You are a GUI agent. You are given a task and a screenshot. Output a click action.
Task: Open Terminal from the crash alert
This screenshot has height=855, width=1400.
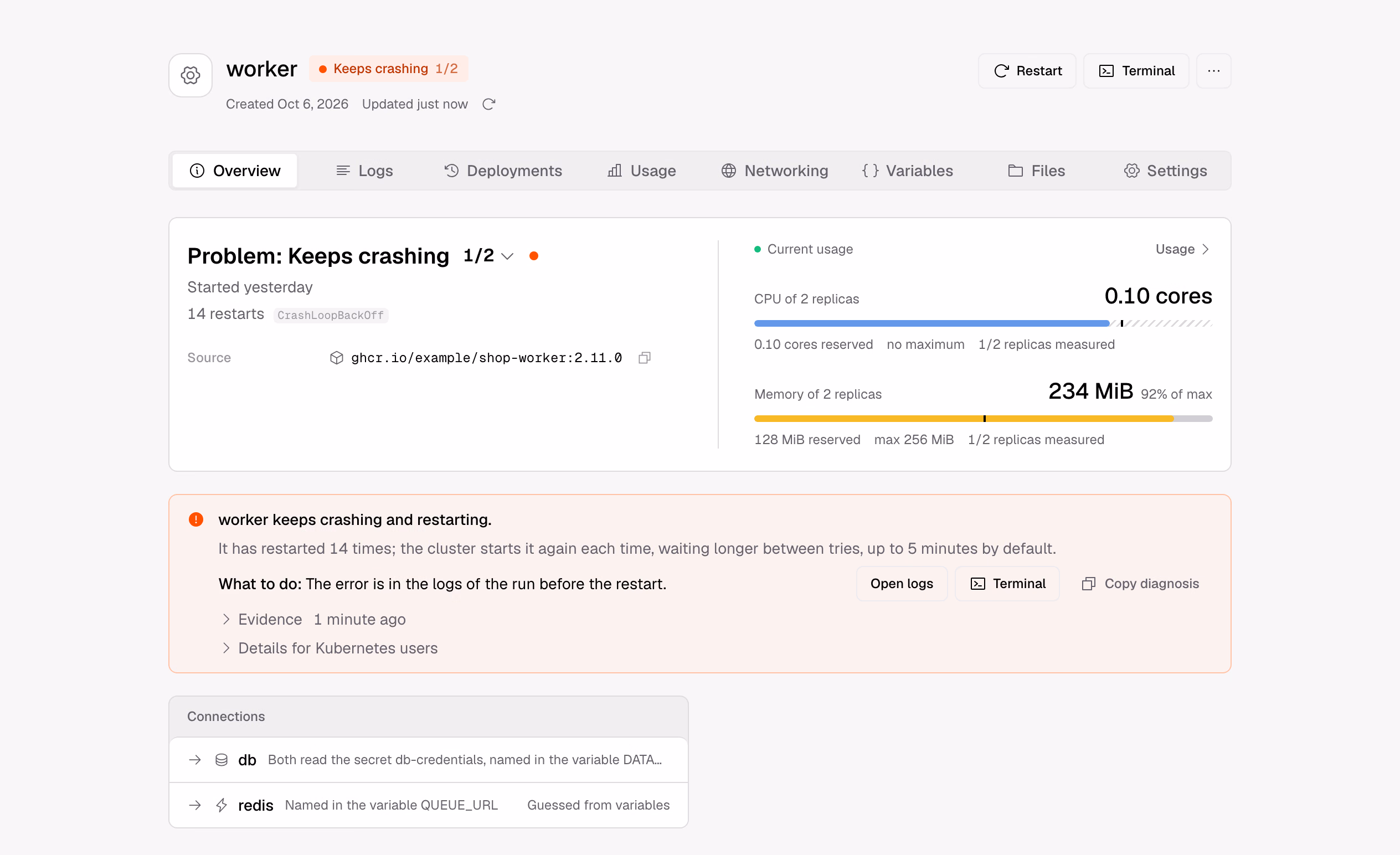click(1007, 584)
